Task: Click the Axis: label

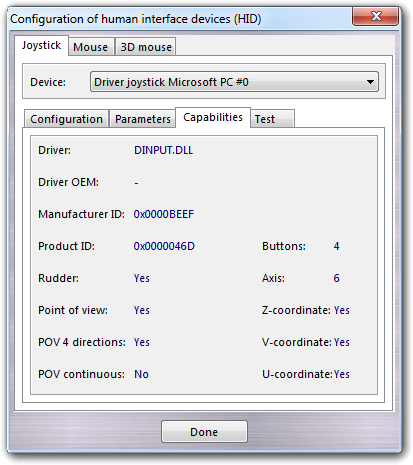Action: pos(273,278)
